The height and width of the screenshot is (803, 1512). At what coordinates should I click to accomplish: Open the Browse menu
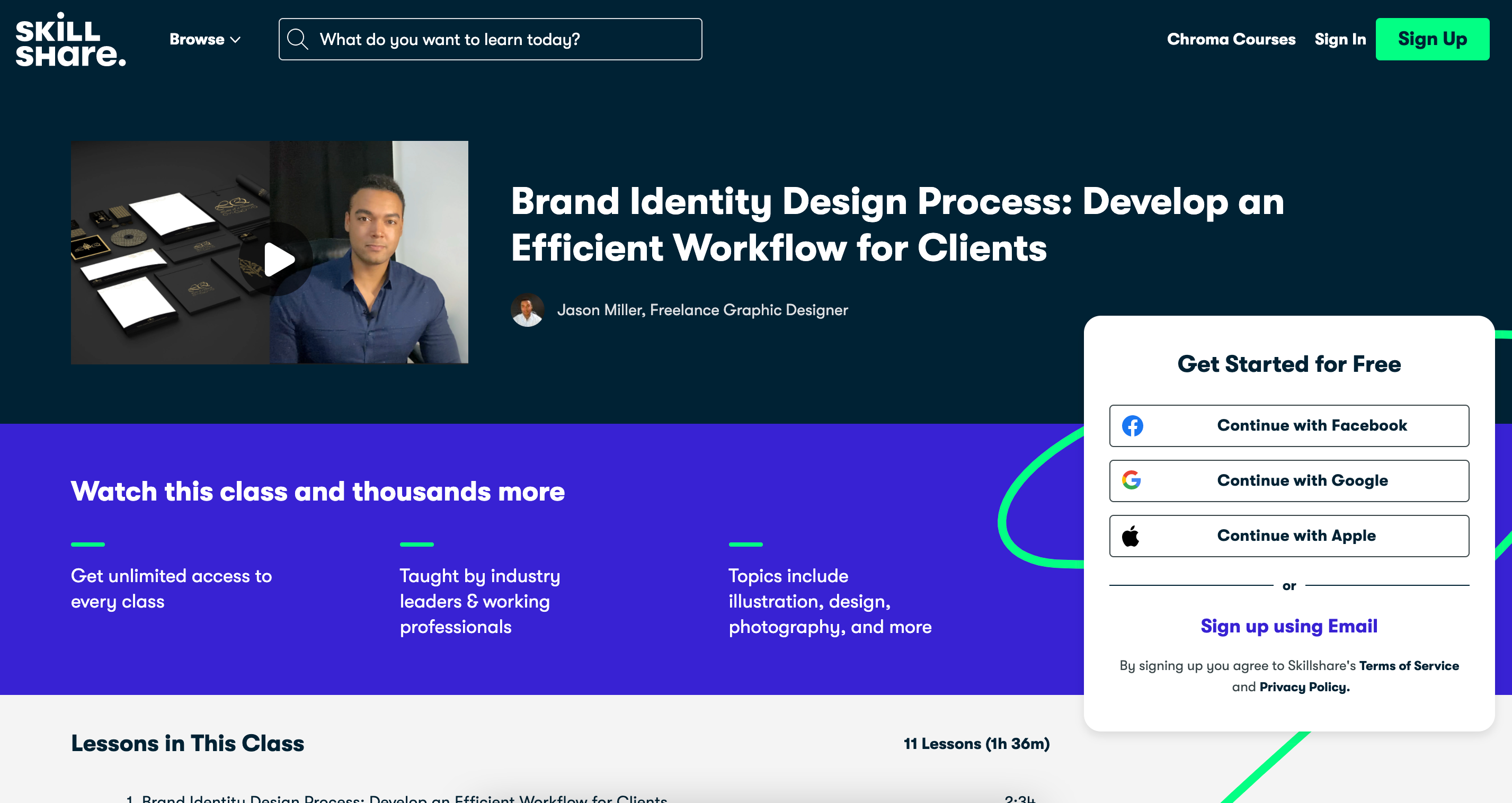[x=205, y=39]
